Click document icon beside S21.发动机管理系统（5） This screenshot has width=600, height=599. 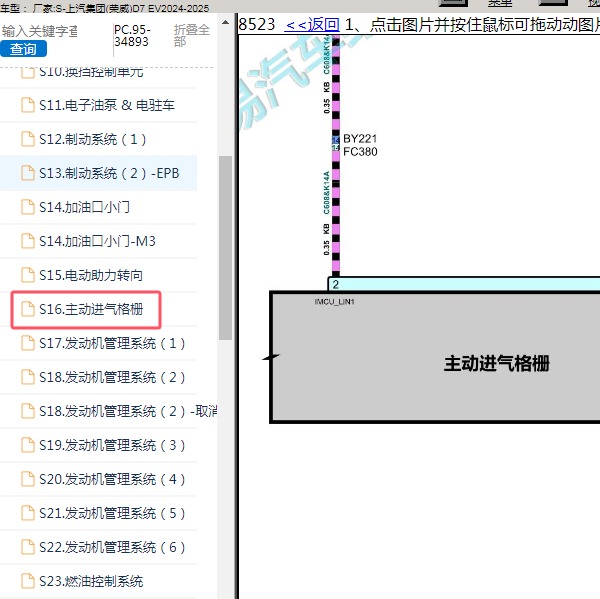tap(28, 514)
